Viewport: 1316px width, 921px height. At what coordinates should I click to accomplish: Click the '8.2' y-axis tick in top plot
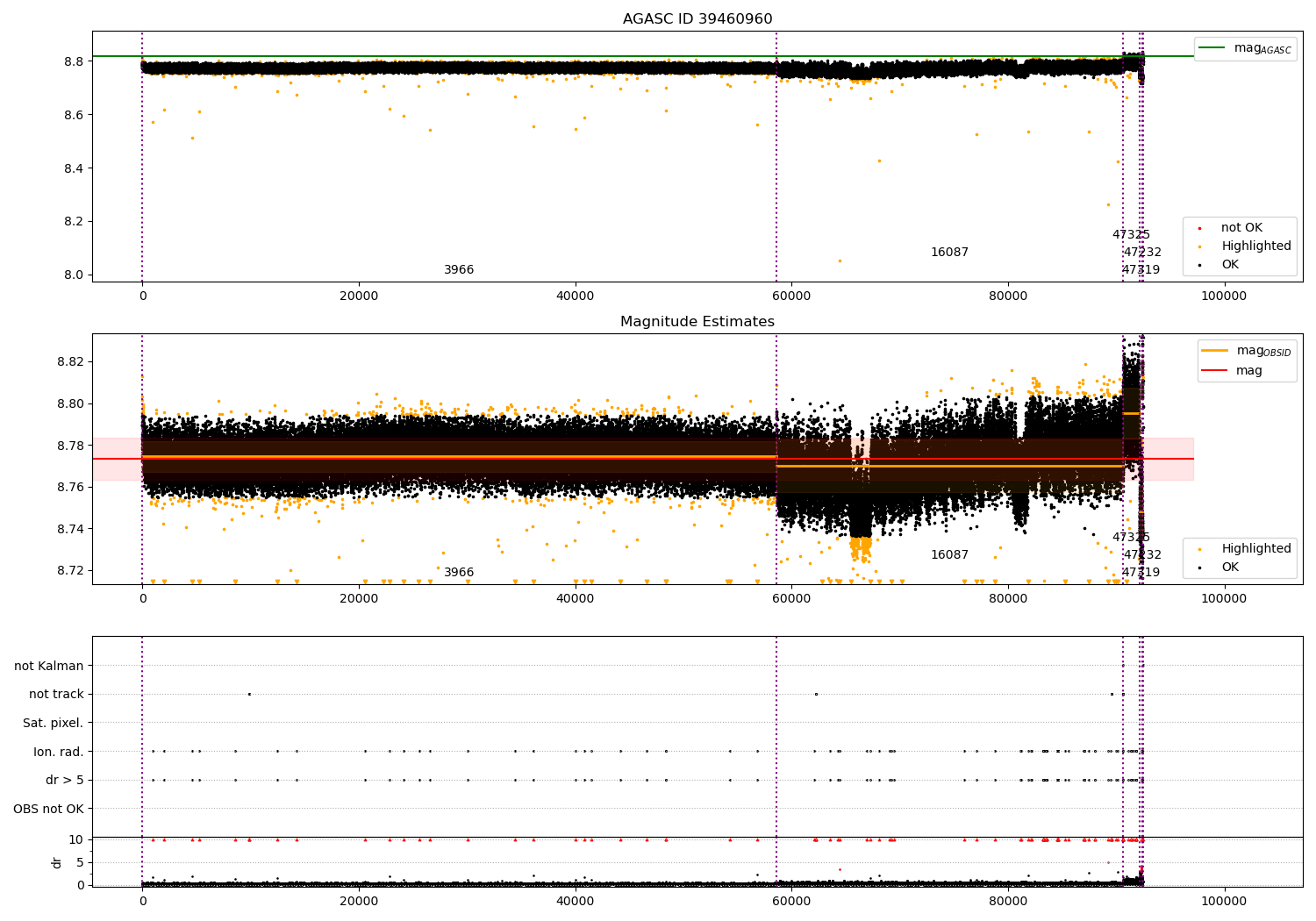74,221
